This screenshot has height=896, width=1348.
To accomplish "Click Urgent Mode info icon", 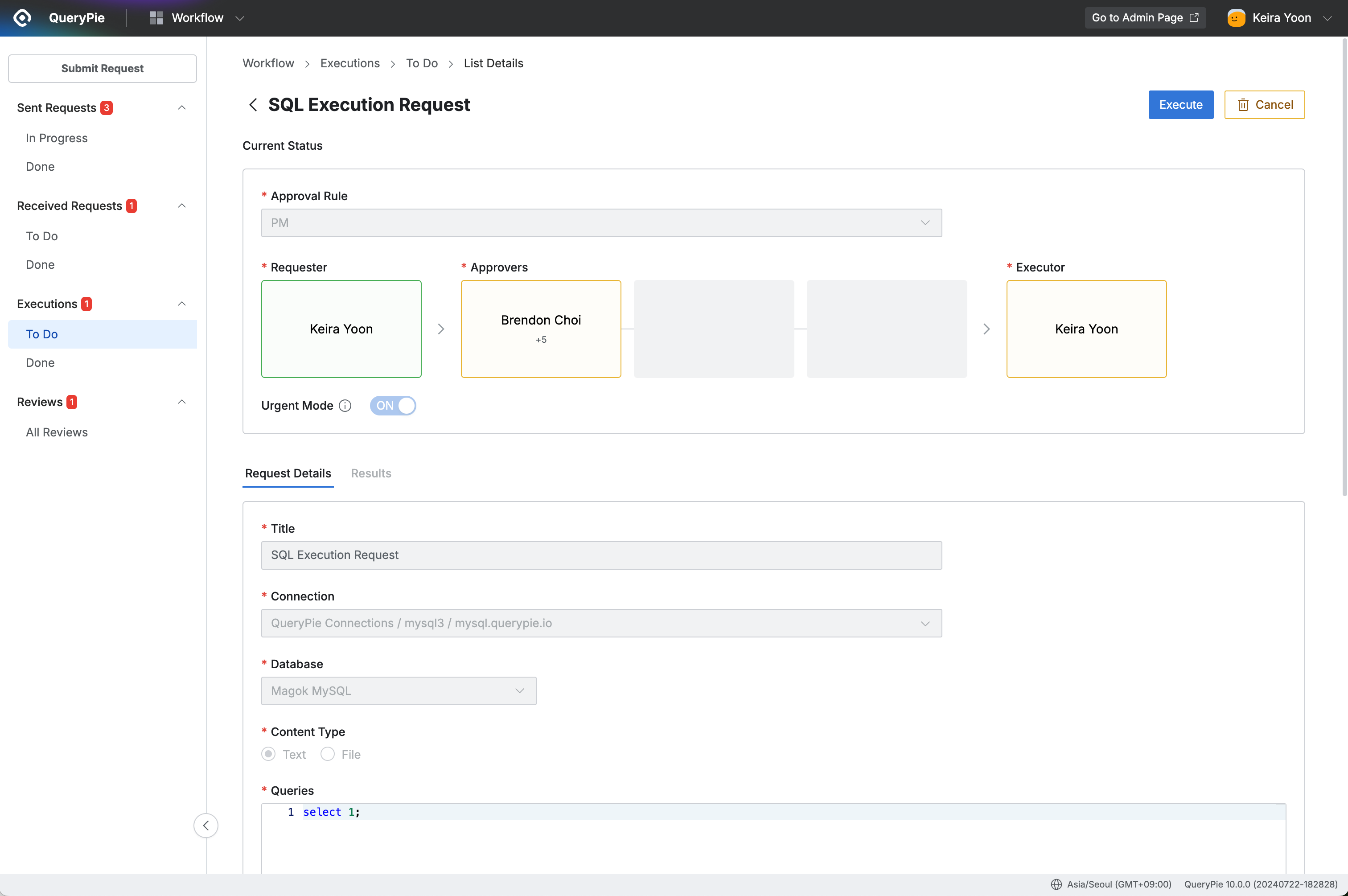I will coord(345,406).
